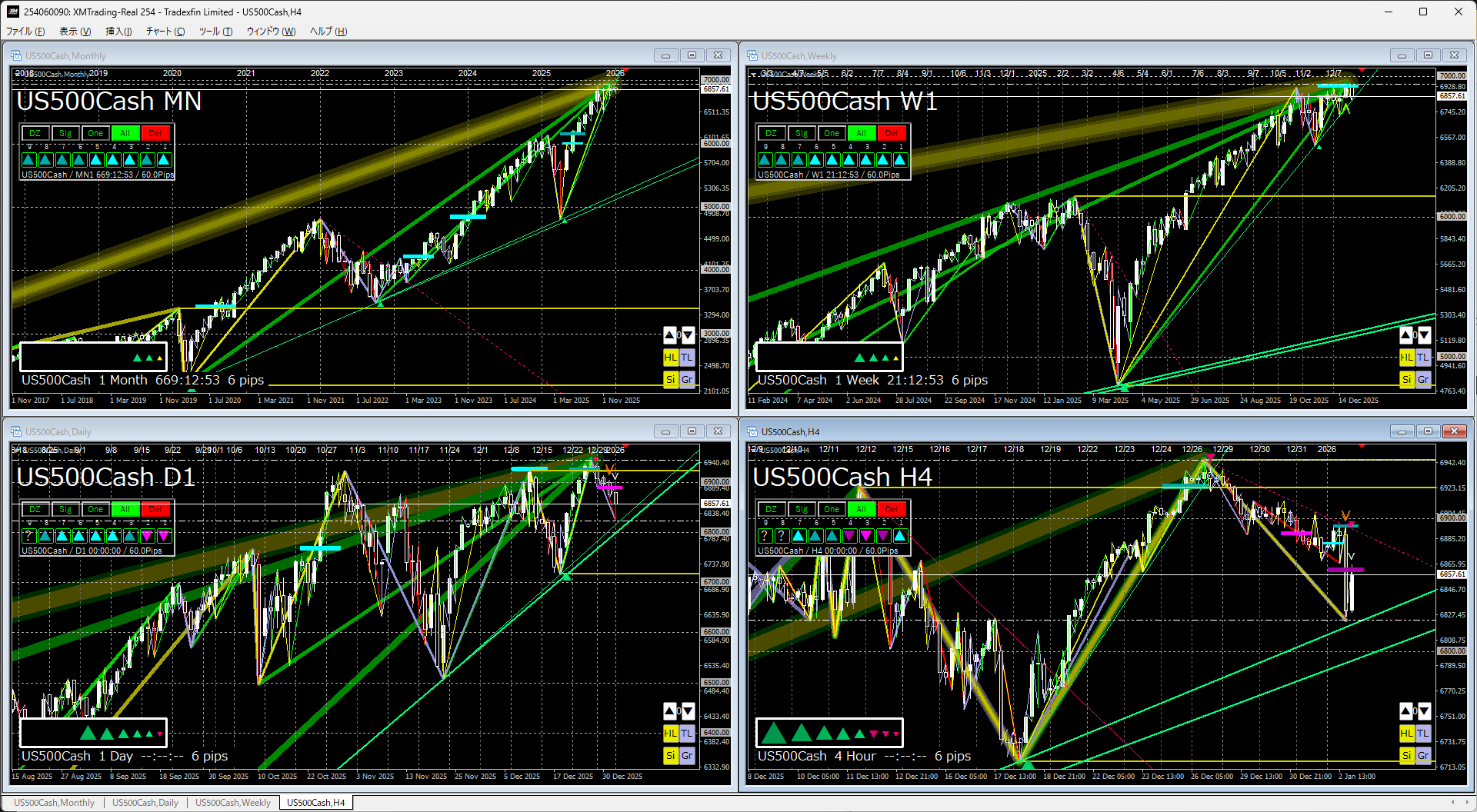This screenshot has height=812, width=1477.
Task: Click the 'US500Cash / H4 00:00:00 / 60.0Pips' text
Action: pos(828,551)
